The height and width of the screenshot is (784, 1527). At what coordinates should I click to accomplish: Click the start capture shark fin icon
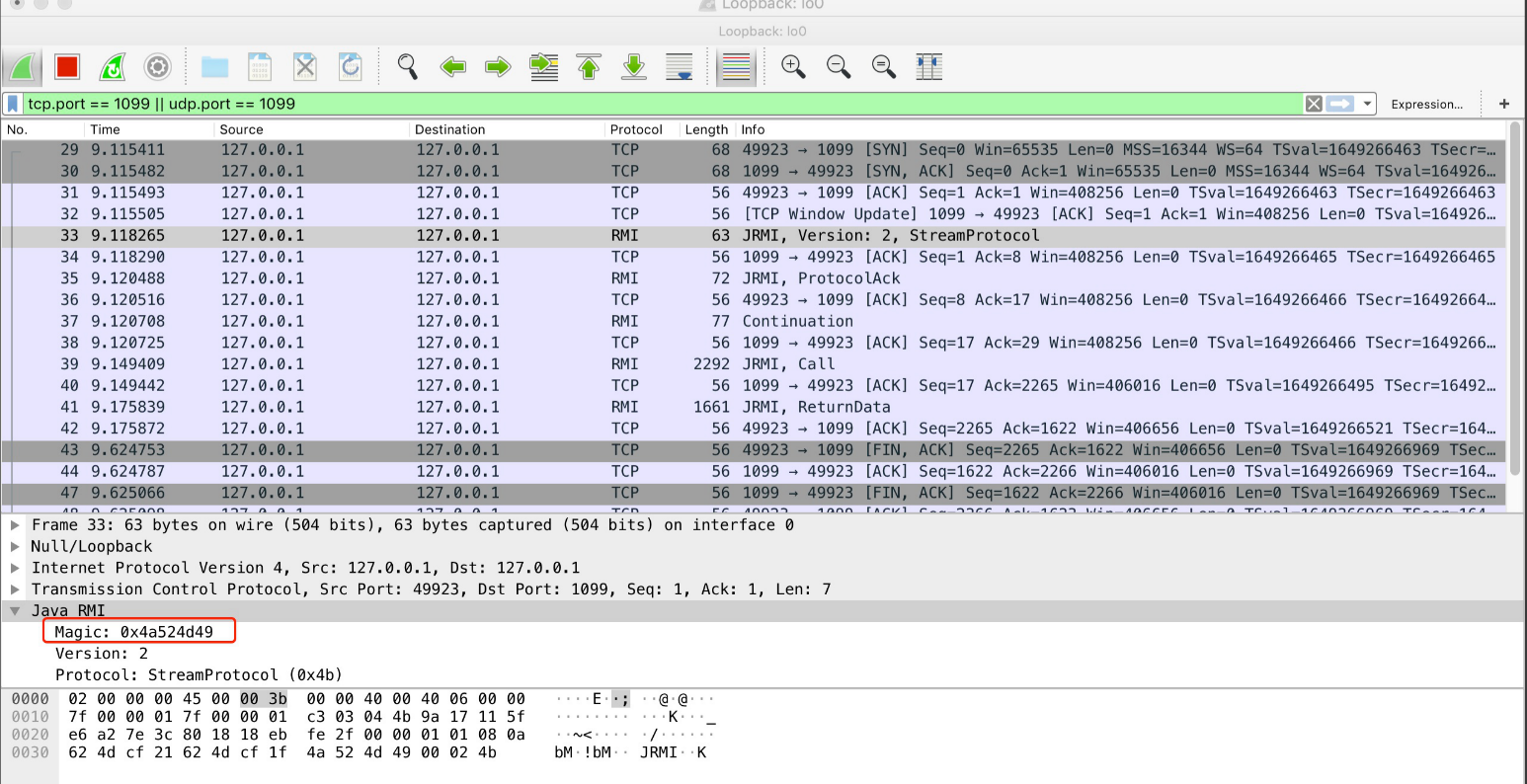23,67
